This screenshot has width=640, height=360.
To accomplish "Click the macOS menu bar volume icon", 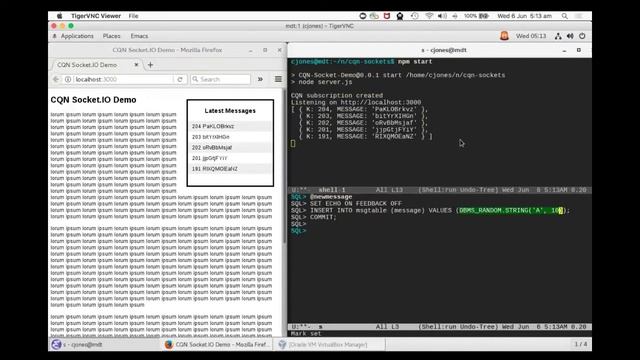I will (x=442, y=16).
